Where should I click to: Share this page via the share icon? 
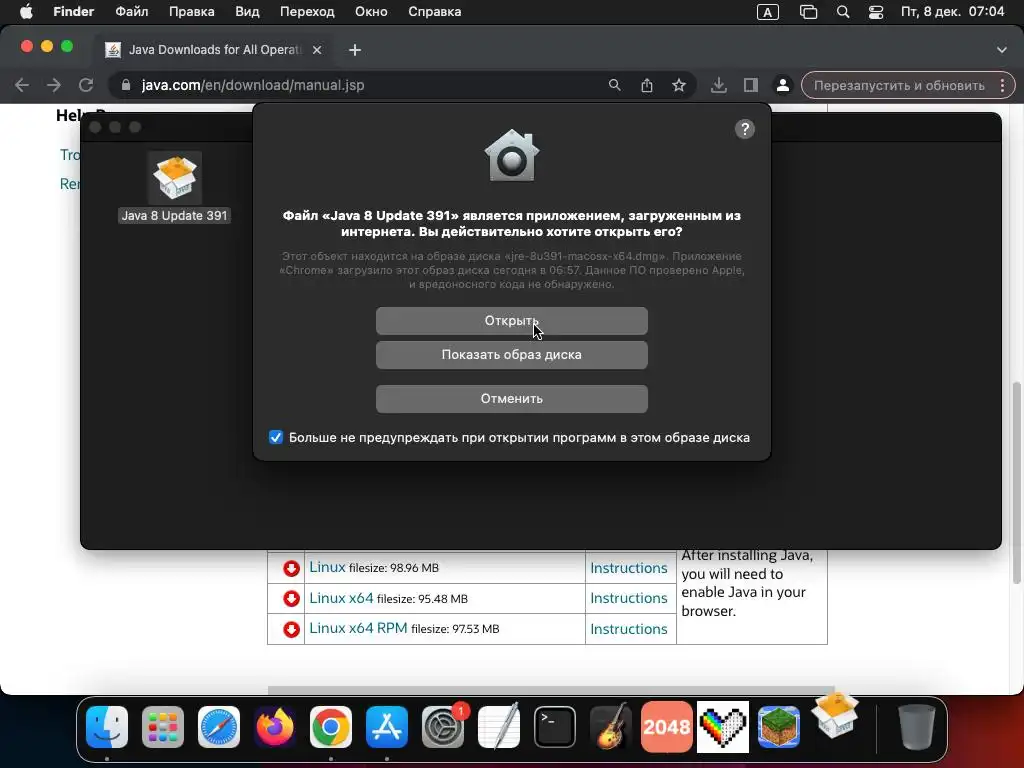pyautogui.click(x=647, y=85)
